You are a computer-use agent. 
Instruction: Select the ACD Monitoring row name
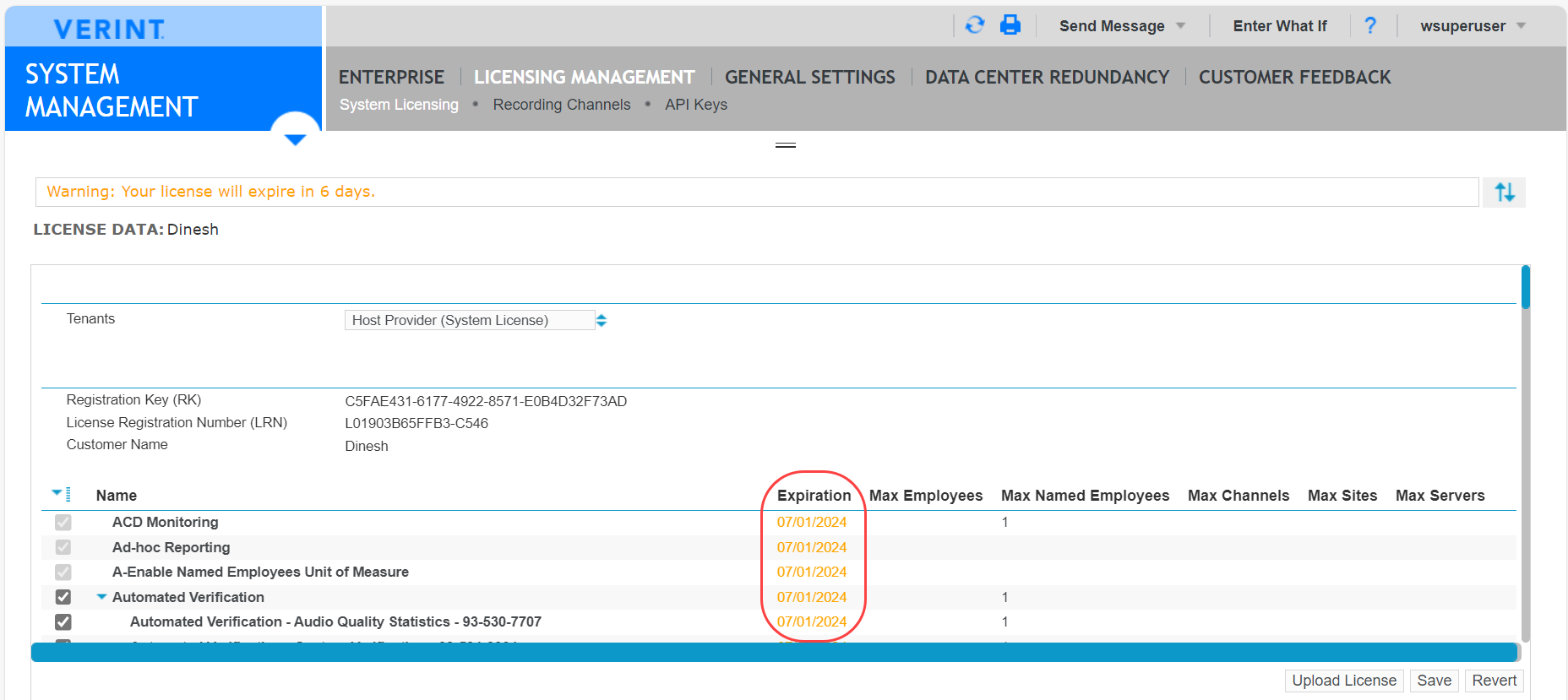coord(165,523)
